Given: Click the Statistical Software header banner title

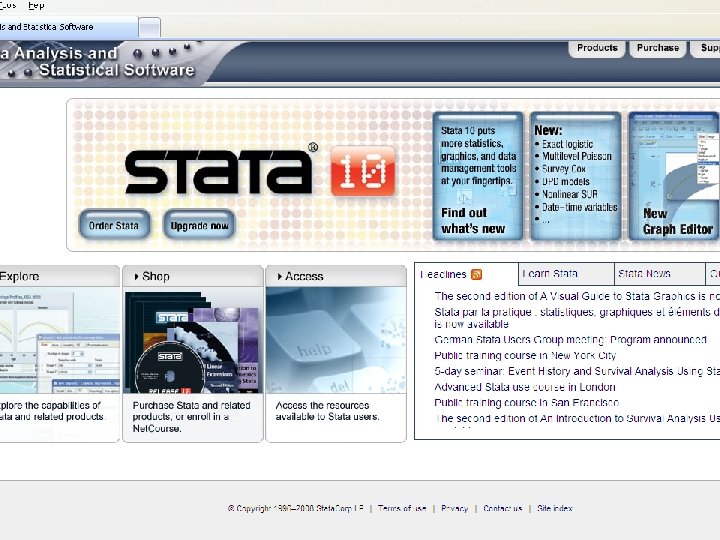Looking at the screenshot, I should tap(97, 62).
